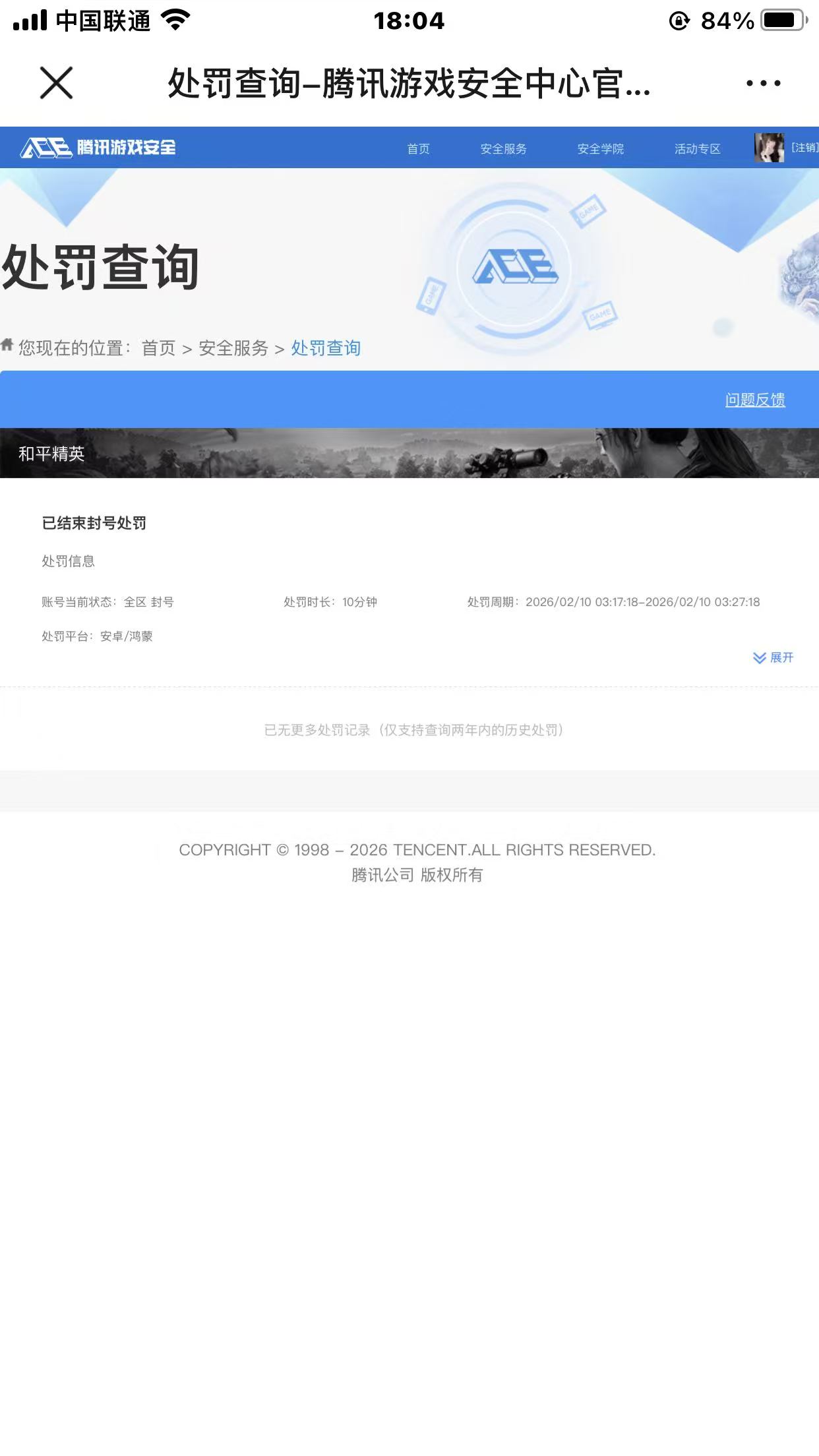Open the 安全服务 nav menu
Screen dimensions: 819x1456
(x=503, y=149)
